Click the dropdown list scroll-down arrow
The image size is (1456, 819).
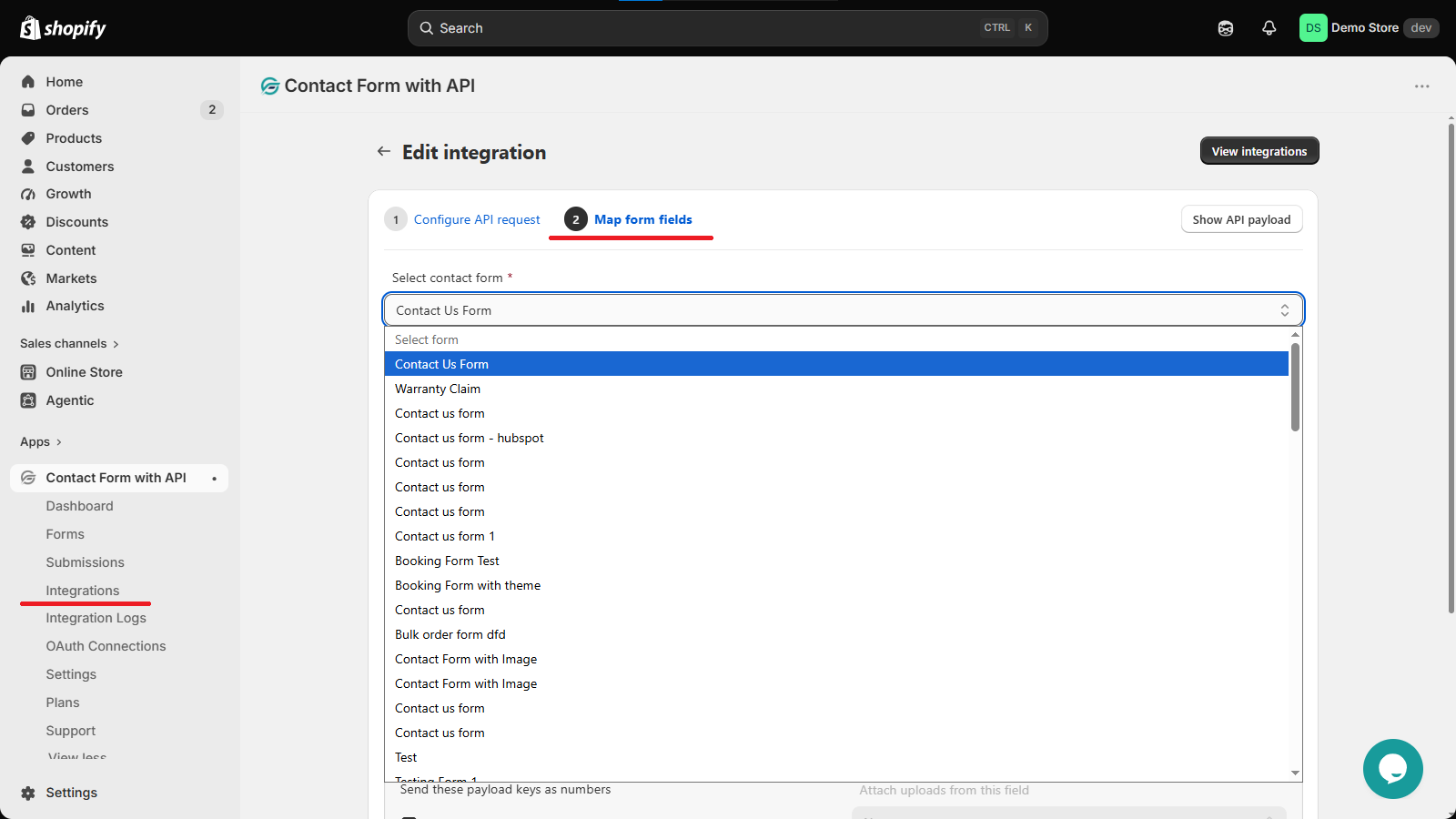(1295, 773)
